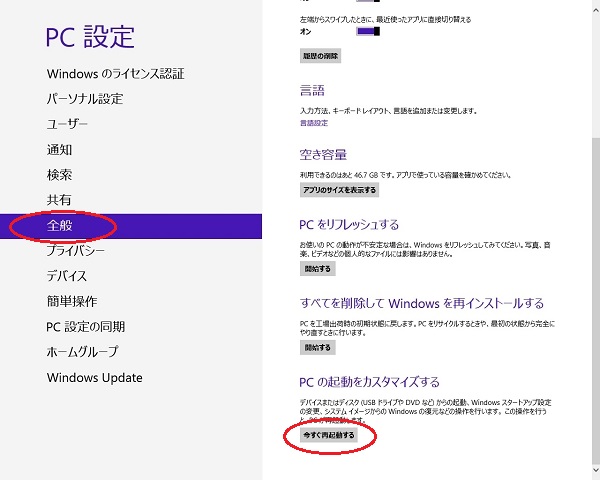Click the 履歴の削除 button
600x480 pixels.
(320, 56)
